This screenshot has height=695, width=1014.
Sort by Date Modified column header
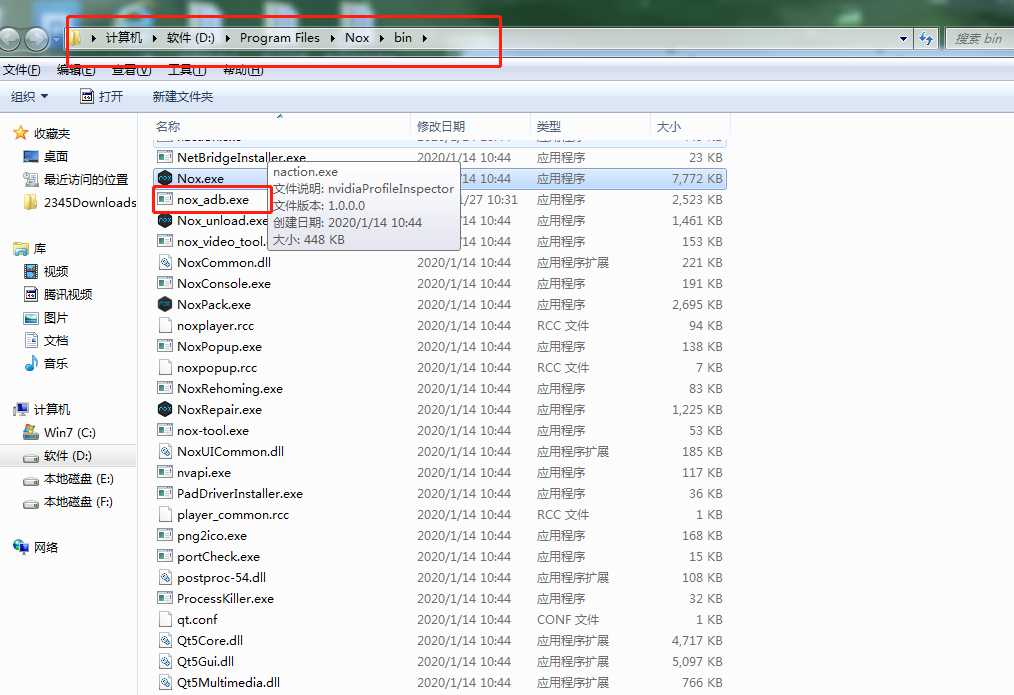click(x=470, y=126)
